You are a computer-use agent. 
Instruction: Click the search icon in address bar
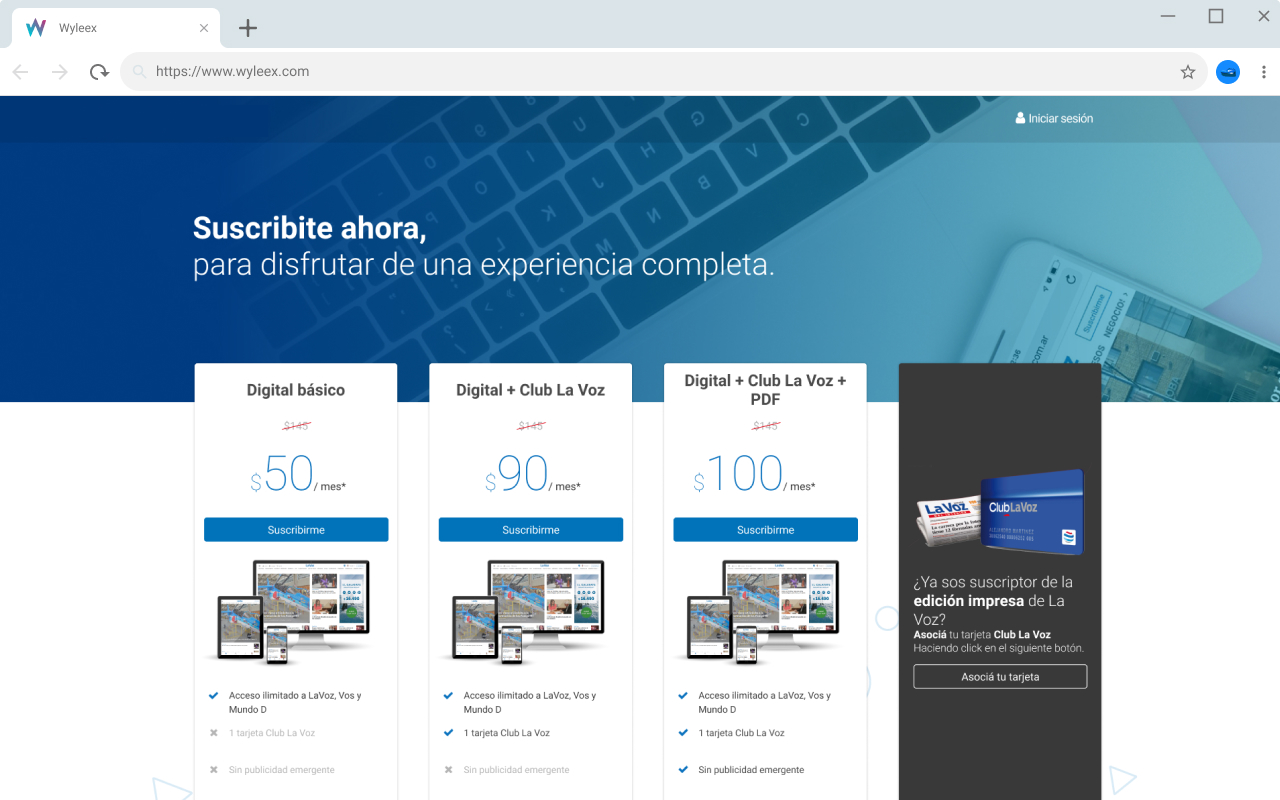pyautogui.click(x=139, y=72)
